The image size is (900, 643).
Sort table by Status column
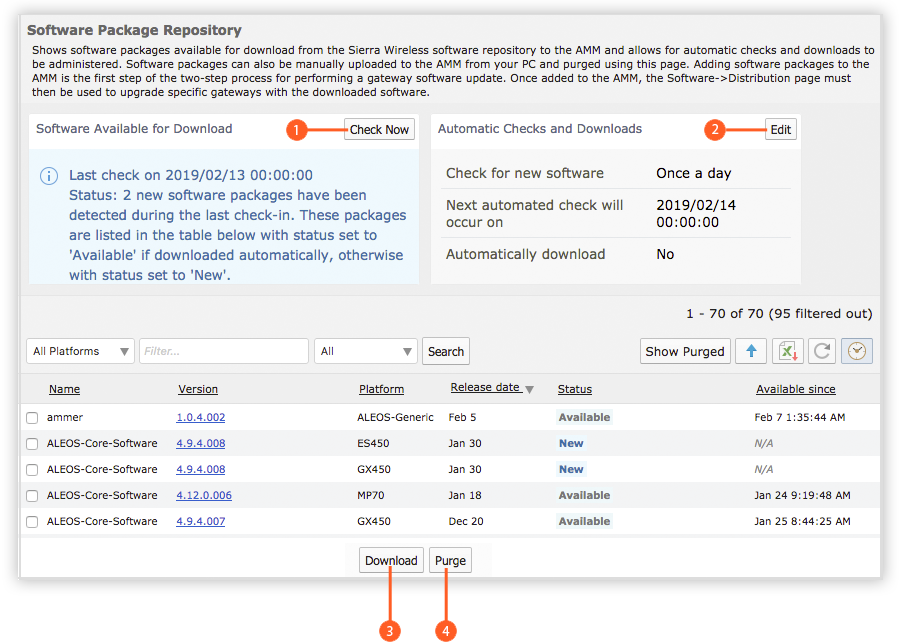point(575,389)
